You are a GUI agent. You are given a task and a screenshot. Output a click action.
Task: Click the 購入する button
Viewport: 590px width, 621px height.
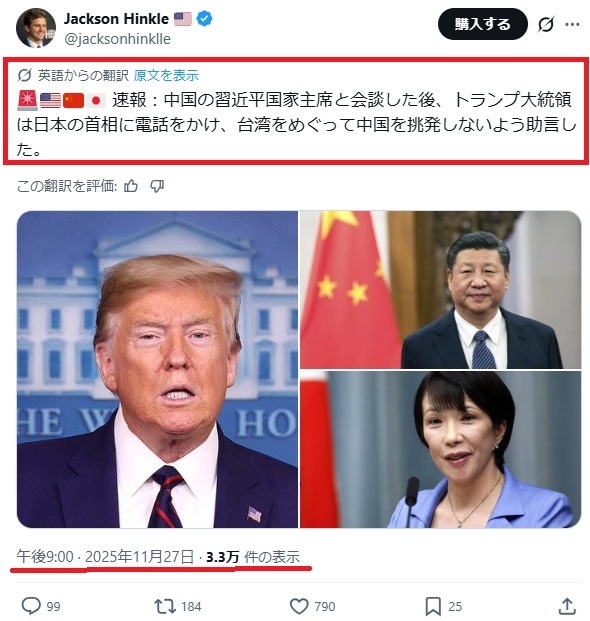pos(483,24)
